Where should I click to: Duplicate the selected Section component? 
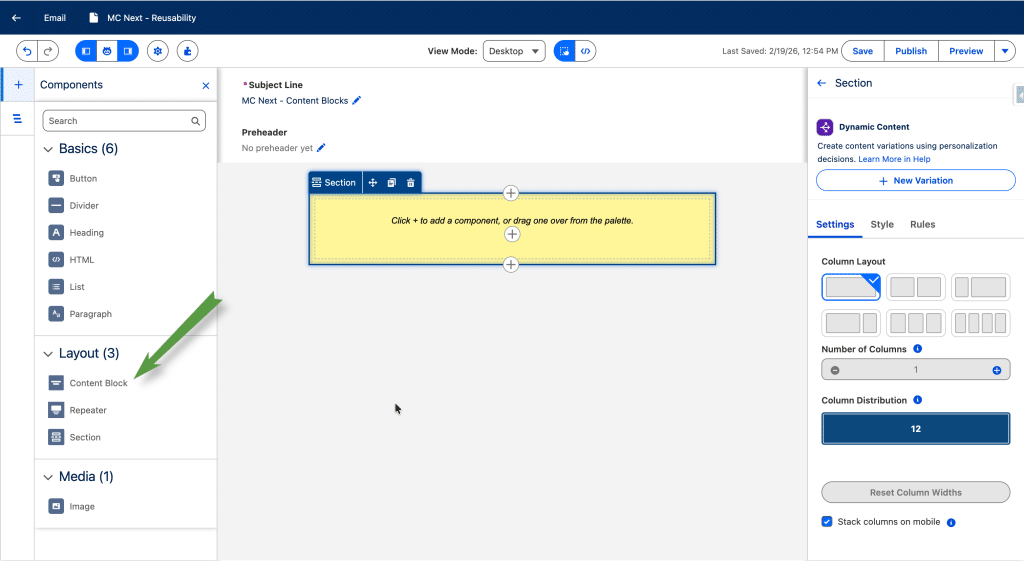391,183
